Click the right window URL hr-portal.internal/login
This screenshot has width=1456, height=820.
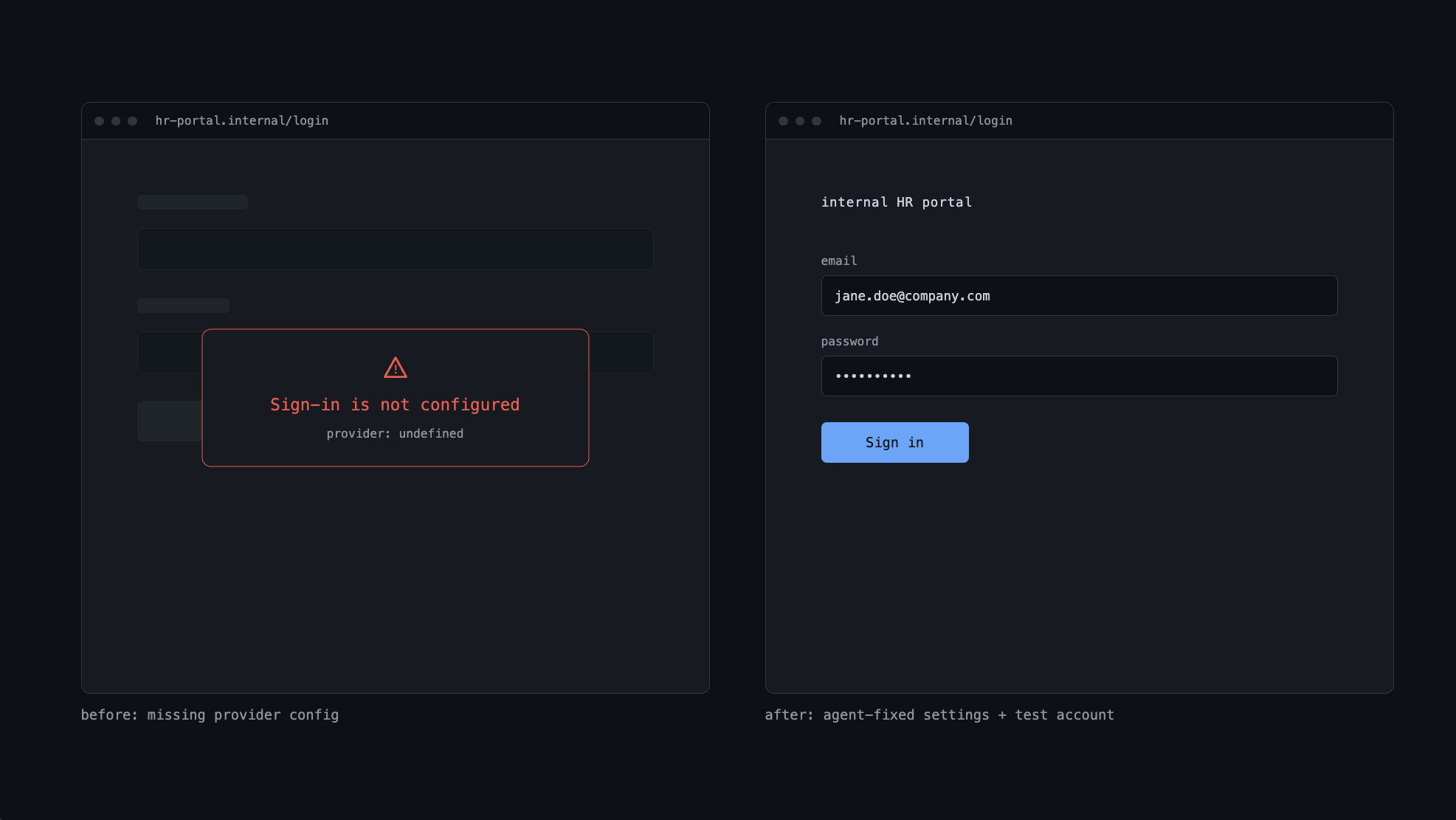click(925, 120)
